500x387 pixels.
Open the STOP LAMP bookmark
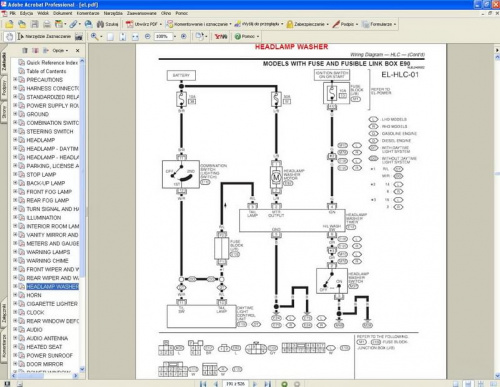coord(41,174)
